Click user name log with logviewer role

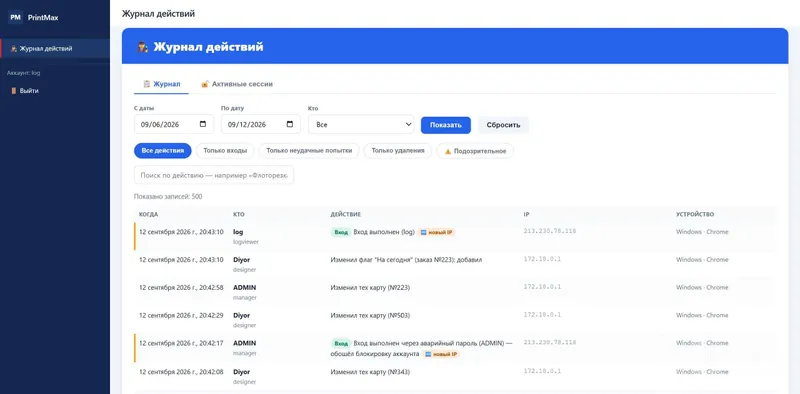click(238, 232)
